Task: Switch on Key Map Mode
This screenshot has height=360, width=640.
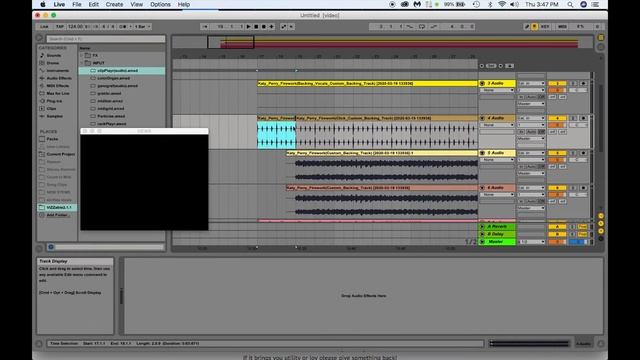Action: pos(545,27)
